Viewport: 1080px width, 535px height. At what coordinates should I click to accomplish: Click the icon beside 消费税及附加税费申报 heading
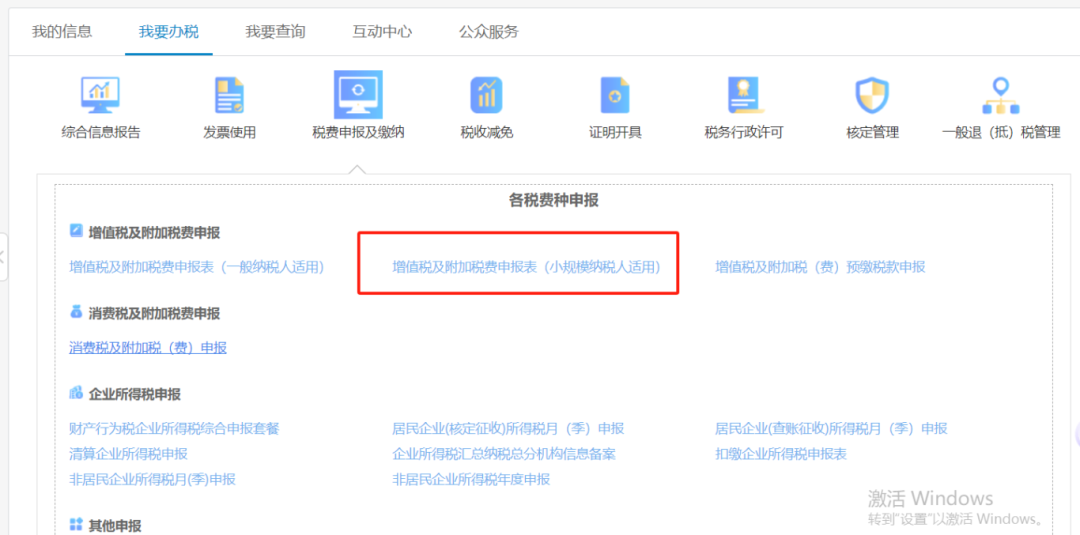click(x=76, y=313)
